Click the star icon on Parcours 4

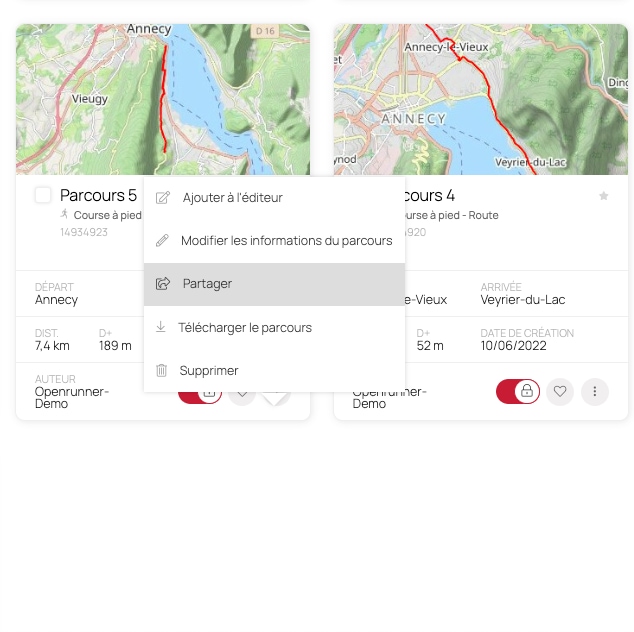[x=603, y=196]
